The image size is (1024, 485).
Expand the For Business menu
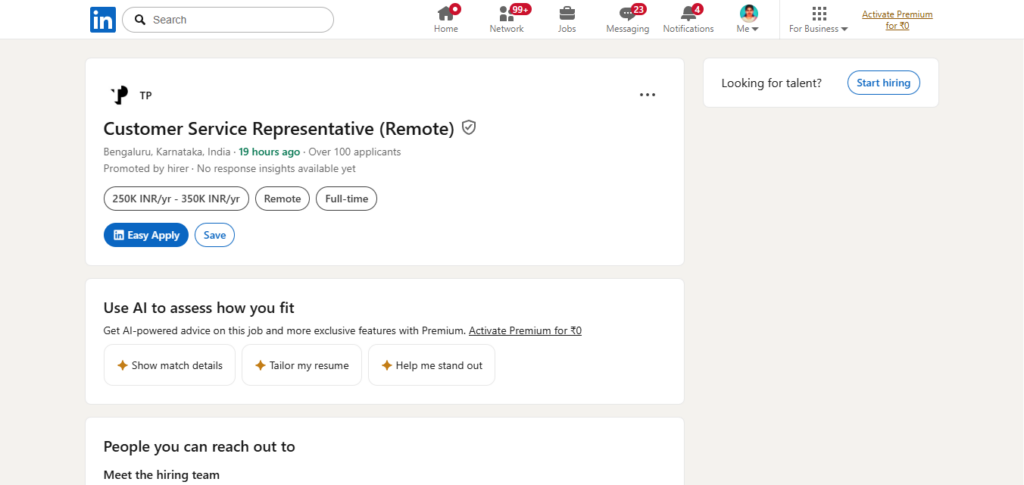pyautogui.click(x=818, y=20)
